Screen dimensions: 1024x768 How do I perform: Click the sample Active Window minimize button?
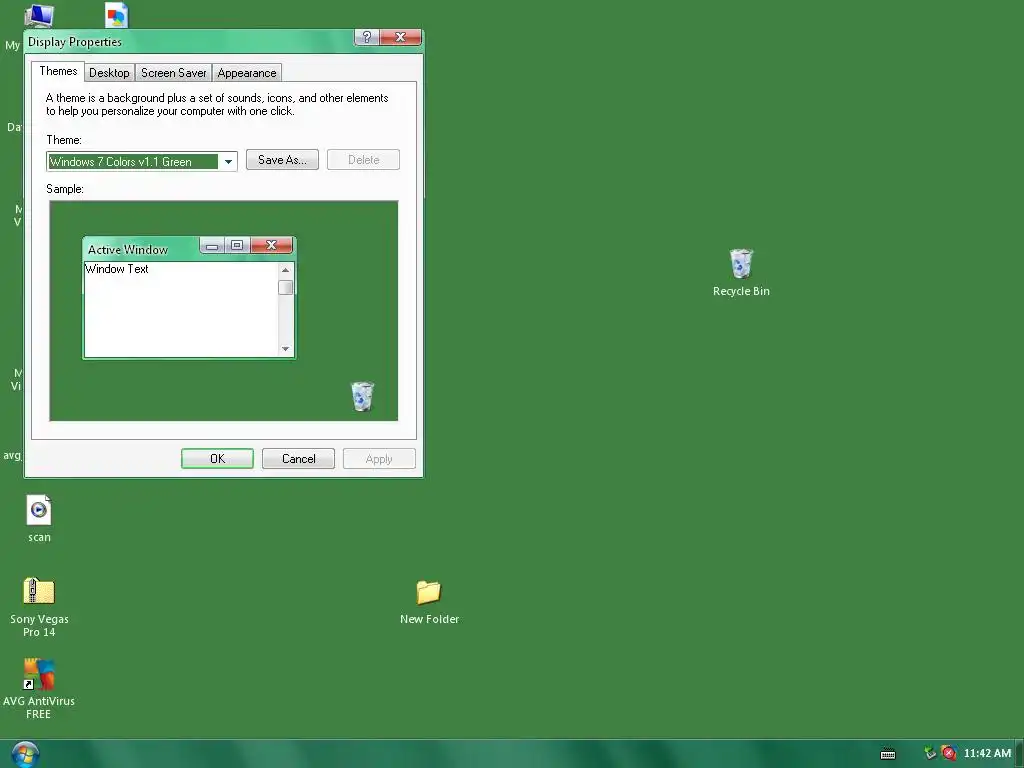212,246
